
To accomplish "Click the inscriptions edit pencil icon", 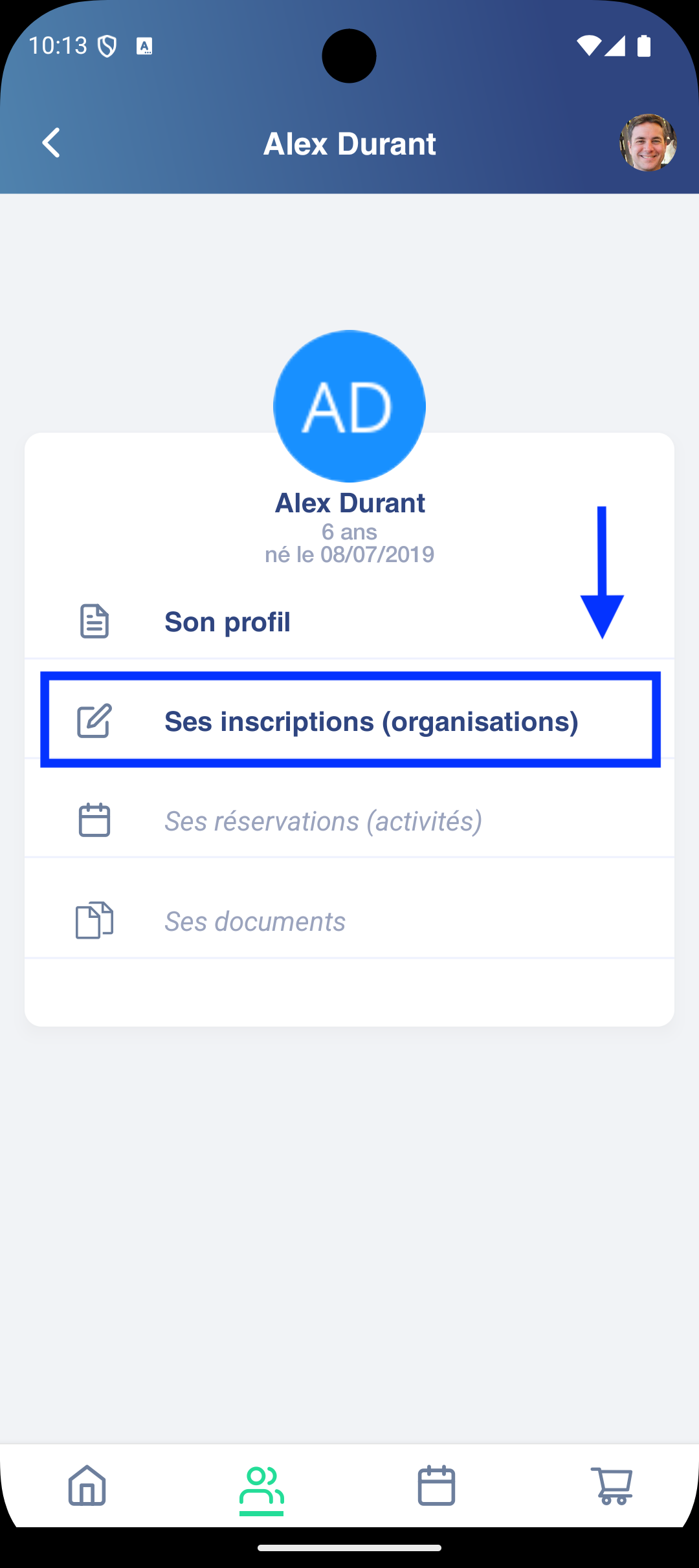I will coord(94,721).
